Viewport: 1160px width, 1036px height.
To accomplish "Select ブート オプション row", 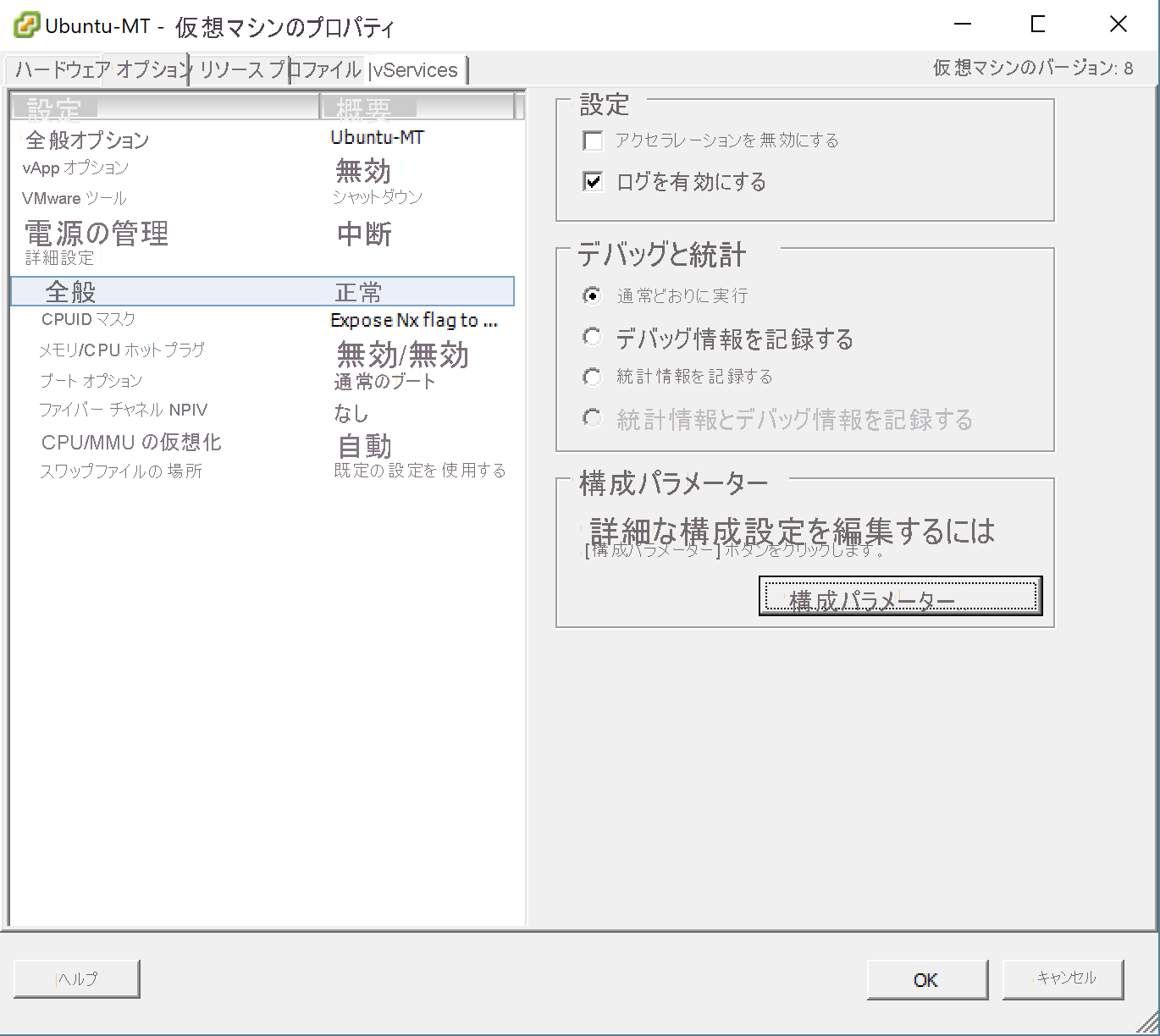I will (x=91, y=381).
